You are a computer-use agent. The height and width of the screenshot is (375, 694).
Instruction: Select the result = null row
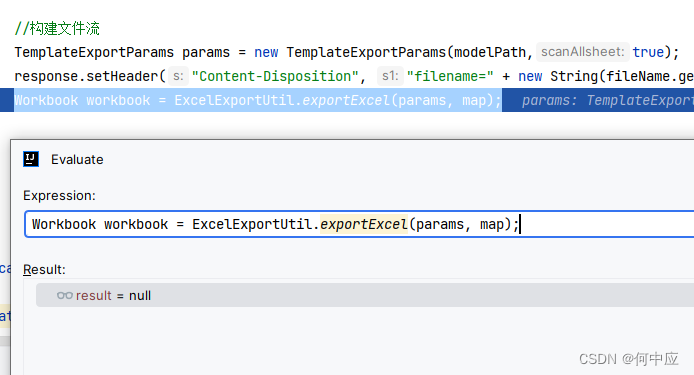(365, 295)
